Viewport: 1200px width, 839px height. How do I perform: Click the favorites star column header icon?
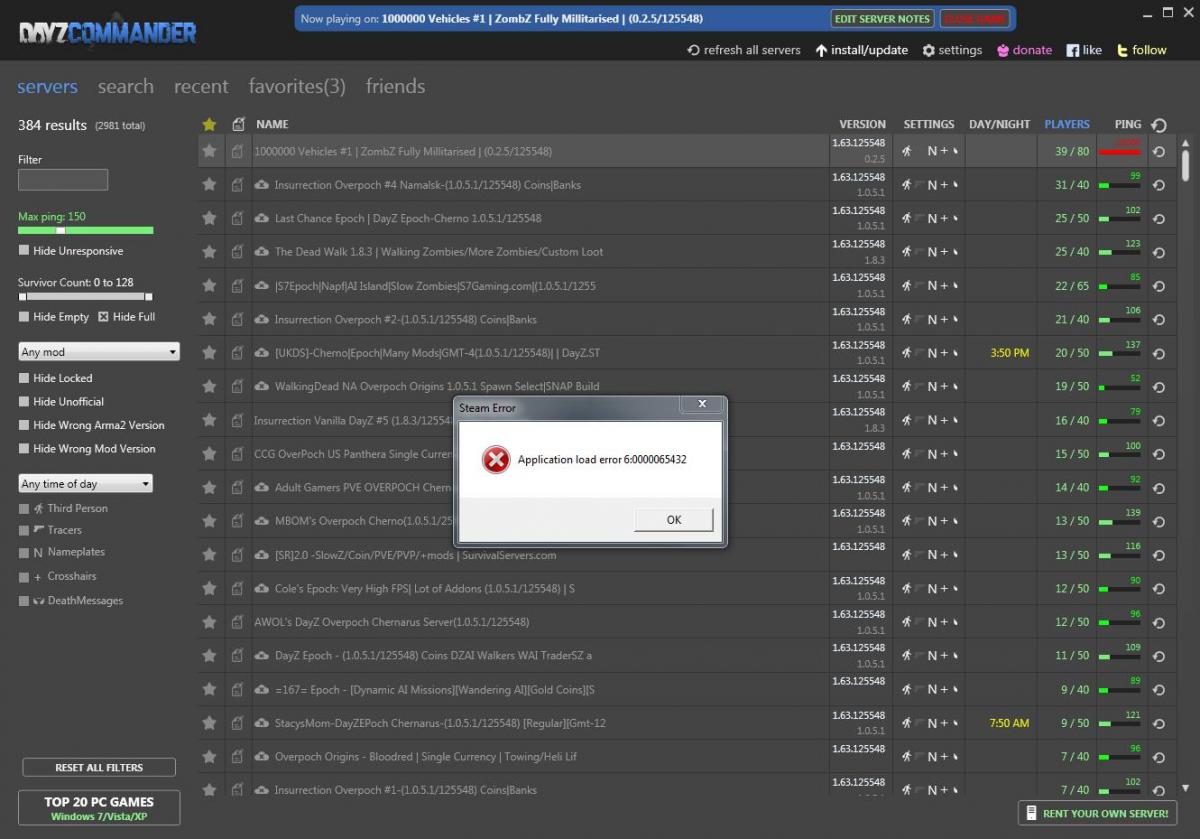coord(209,125)
